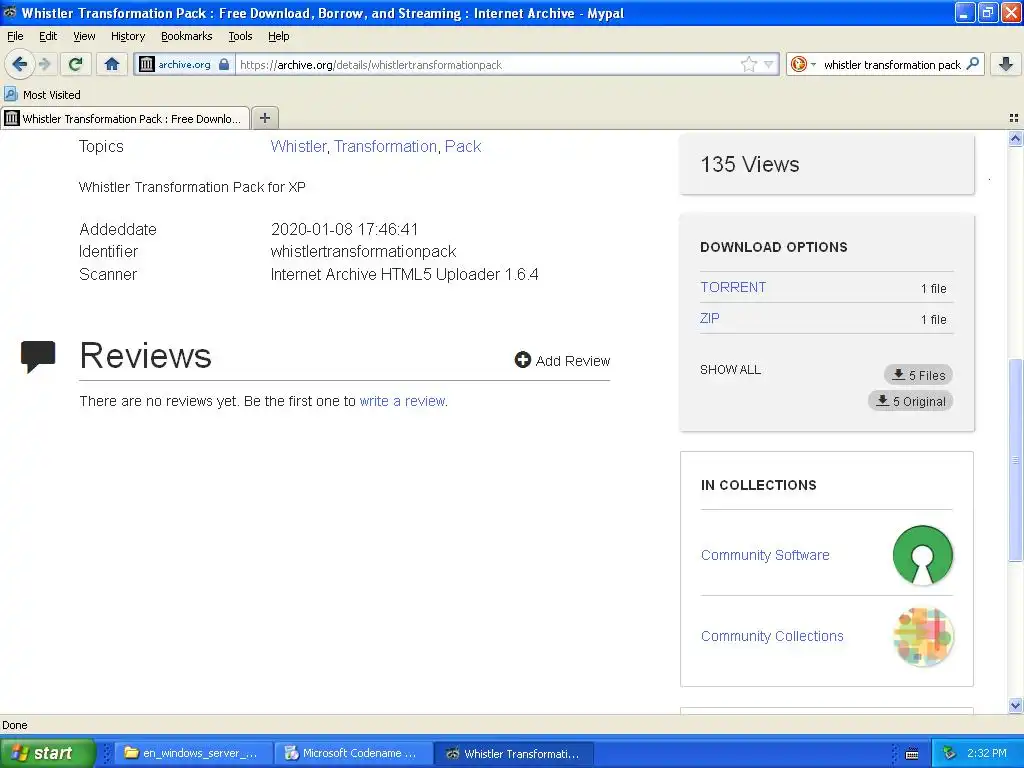
Task: Switch to Whistler Transformati... taskbar button
Action: 513,753
